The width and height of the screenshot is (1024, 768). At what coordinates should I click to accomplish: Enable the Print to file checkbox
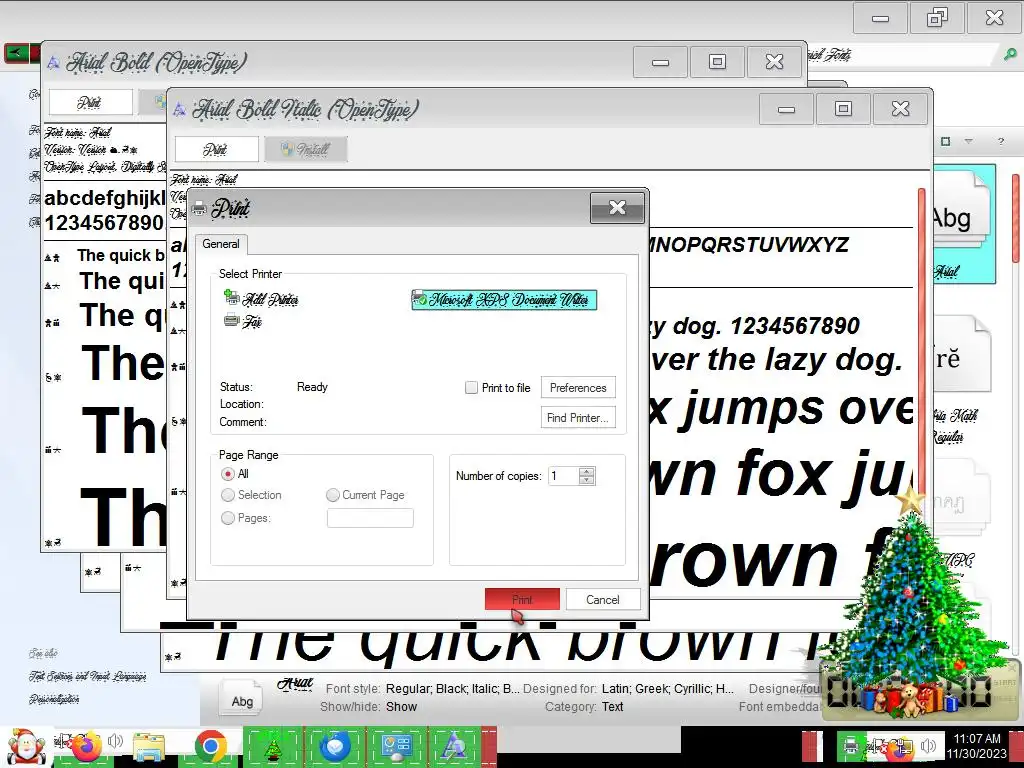(x=471, y=387)
